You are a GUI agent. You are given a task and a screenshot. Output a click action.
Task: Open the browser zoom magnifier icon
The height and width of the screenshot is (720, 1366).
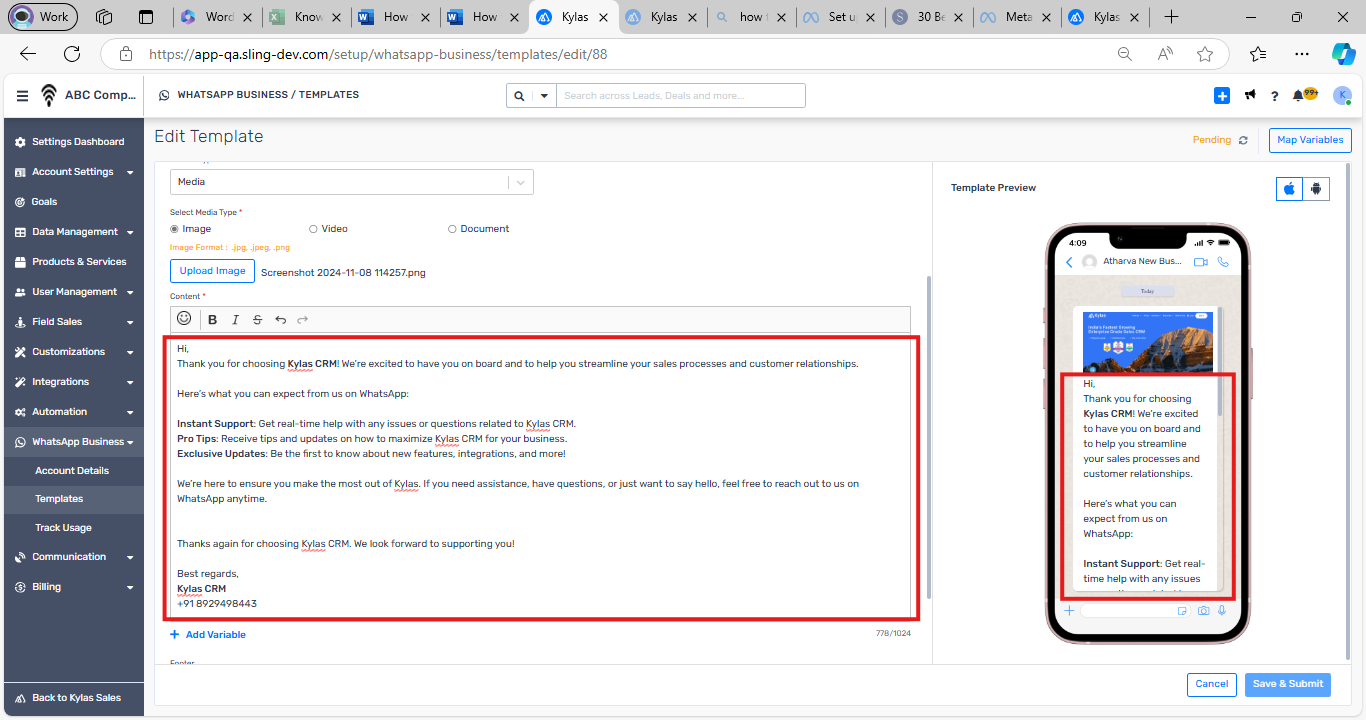tap(1125, 54)
